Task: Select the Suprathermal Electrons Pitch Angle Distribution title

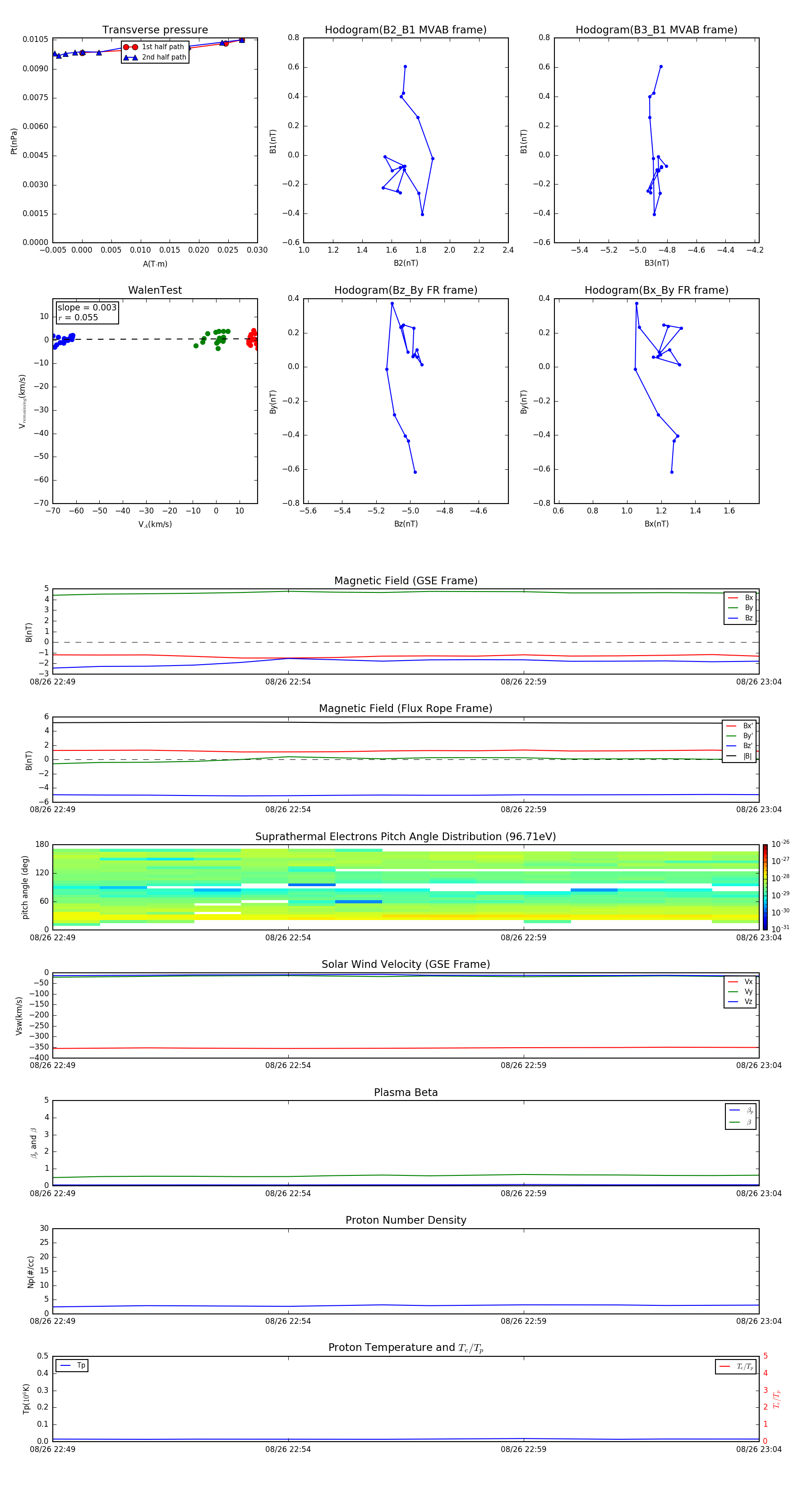Action: tap(406, 837)
